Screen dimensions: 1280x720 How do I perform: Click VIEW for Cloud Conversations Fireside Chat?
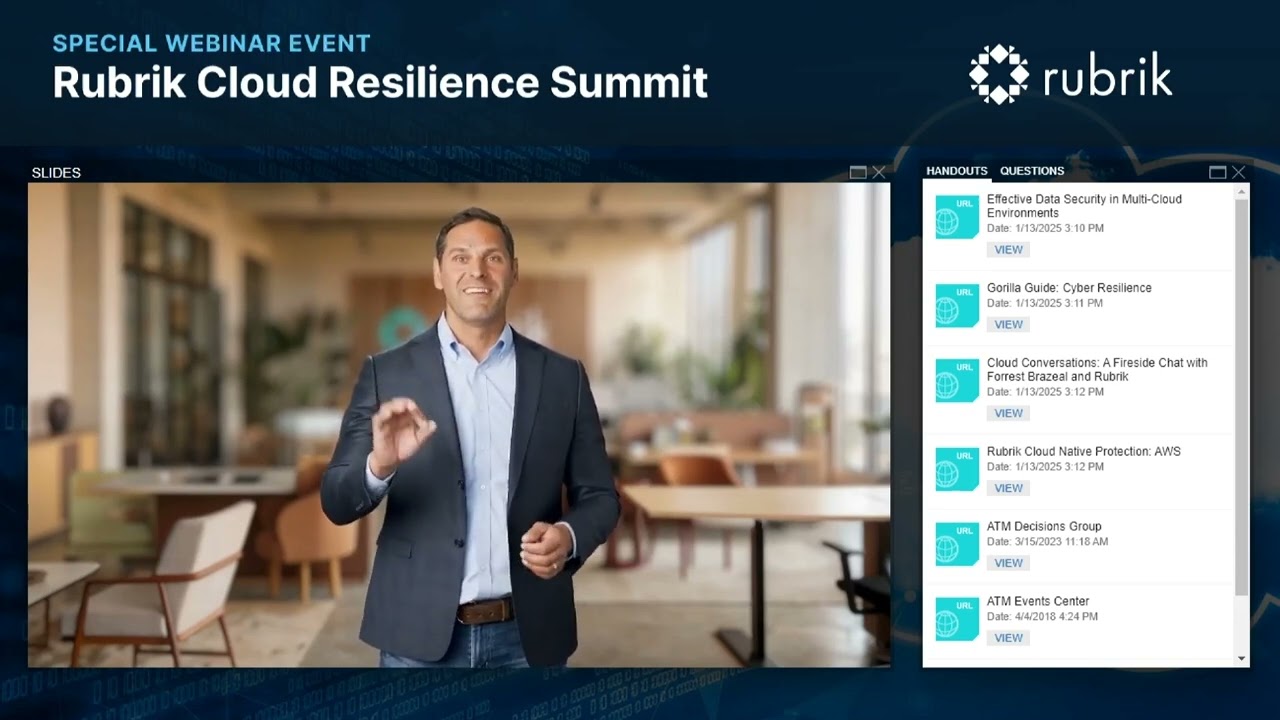pos(1008,413)
